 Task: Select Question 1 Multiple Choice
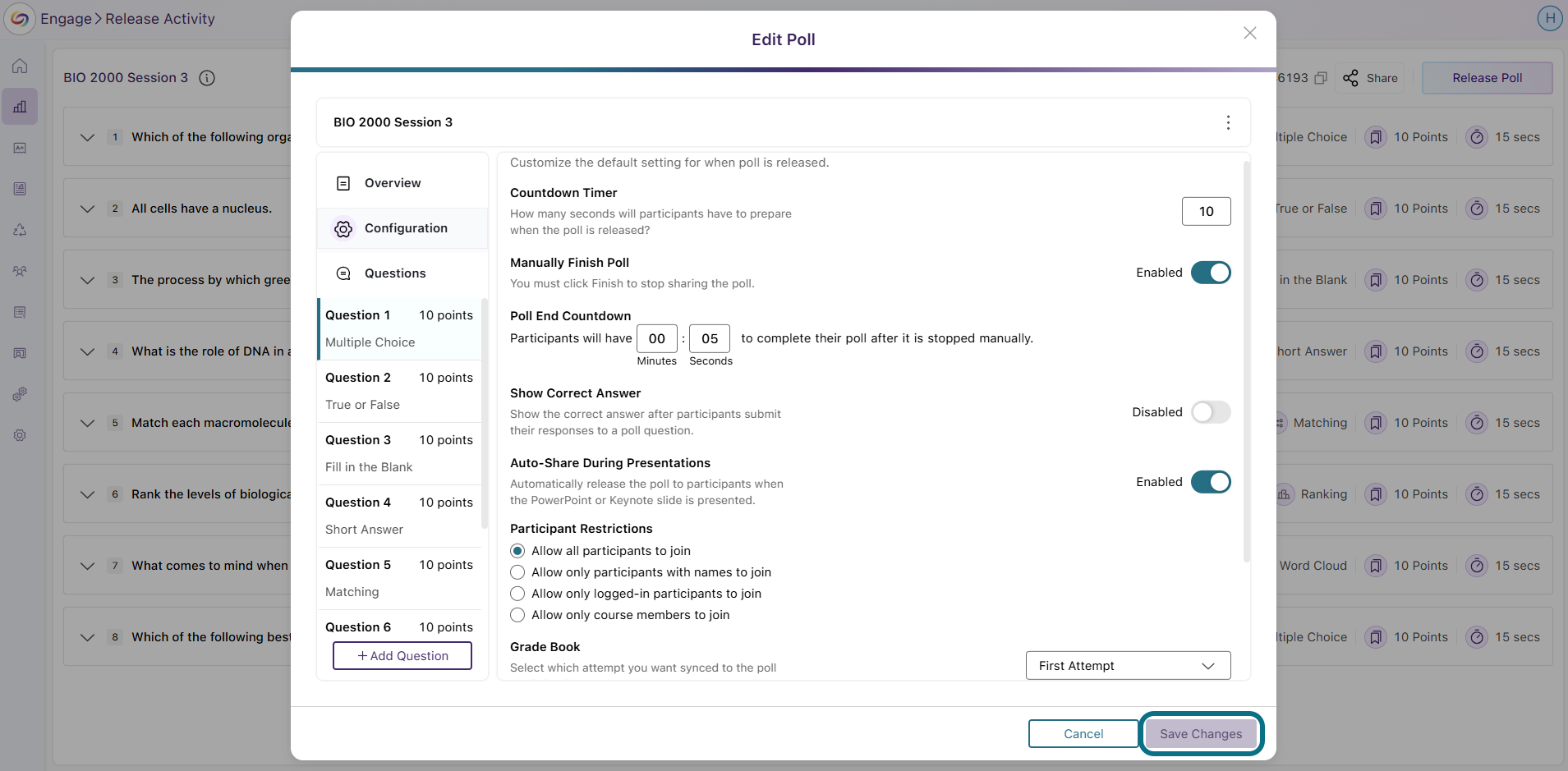click(x=399, y=328)
